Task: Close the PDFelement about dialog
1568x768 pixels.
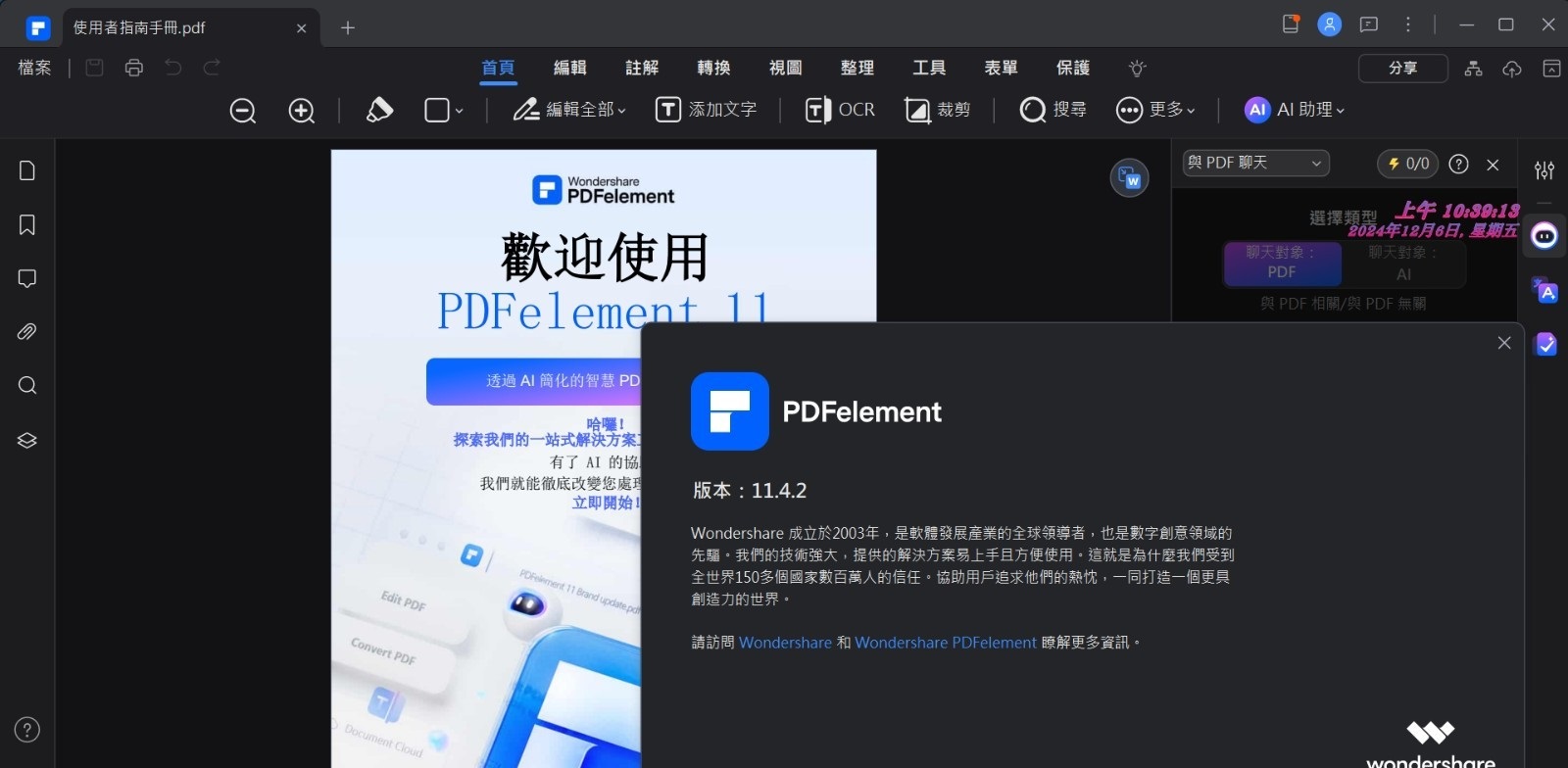Action: [x=1504, y=343]
